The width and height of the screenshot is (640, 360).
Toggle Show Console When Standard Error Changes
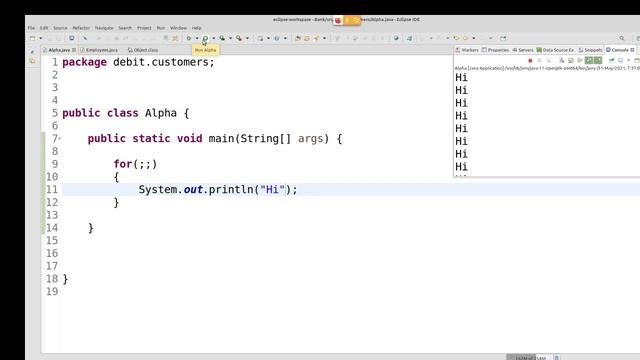(598, 60)
